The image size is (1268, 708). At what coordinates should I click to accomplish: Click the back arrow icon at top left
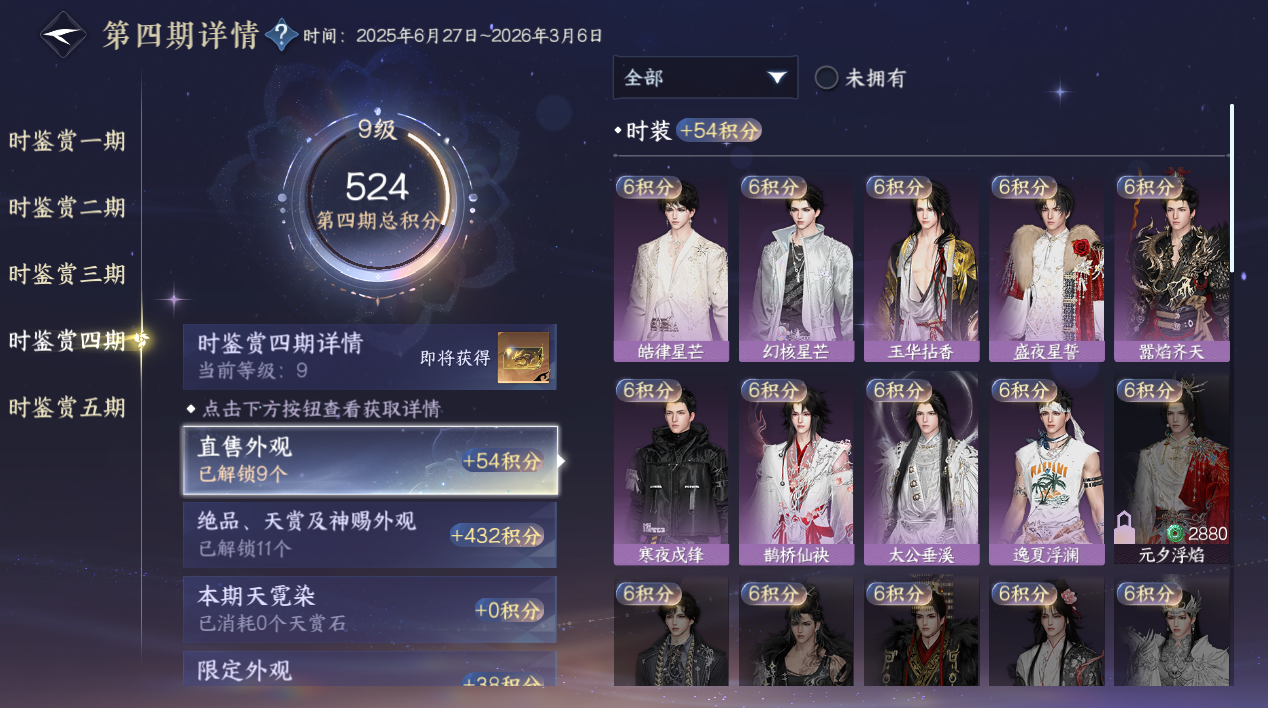[x=63, y=34]
